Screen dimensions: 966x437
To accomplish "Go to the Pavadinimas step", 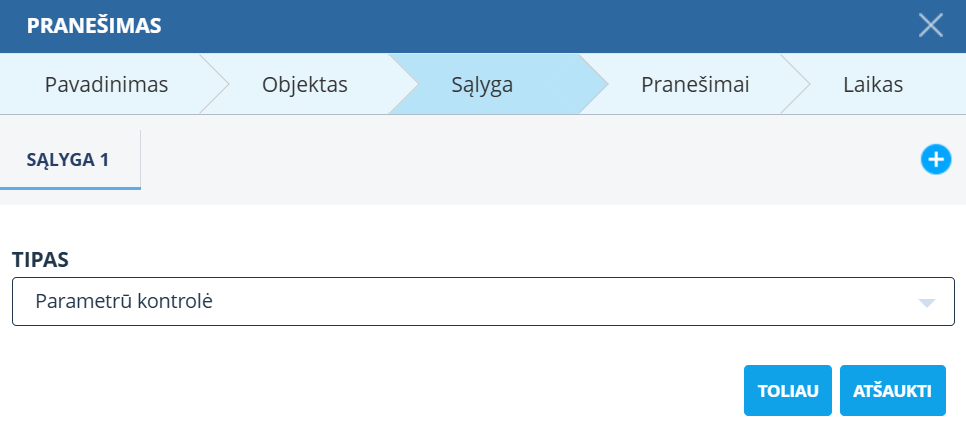I will pos(106,84).
